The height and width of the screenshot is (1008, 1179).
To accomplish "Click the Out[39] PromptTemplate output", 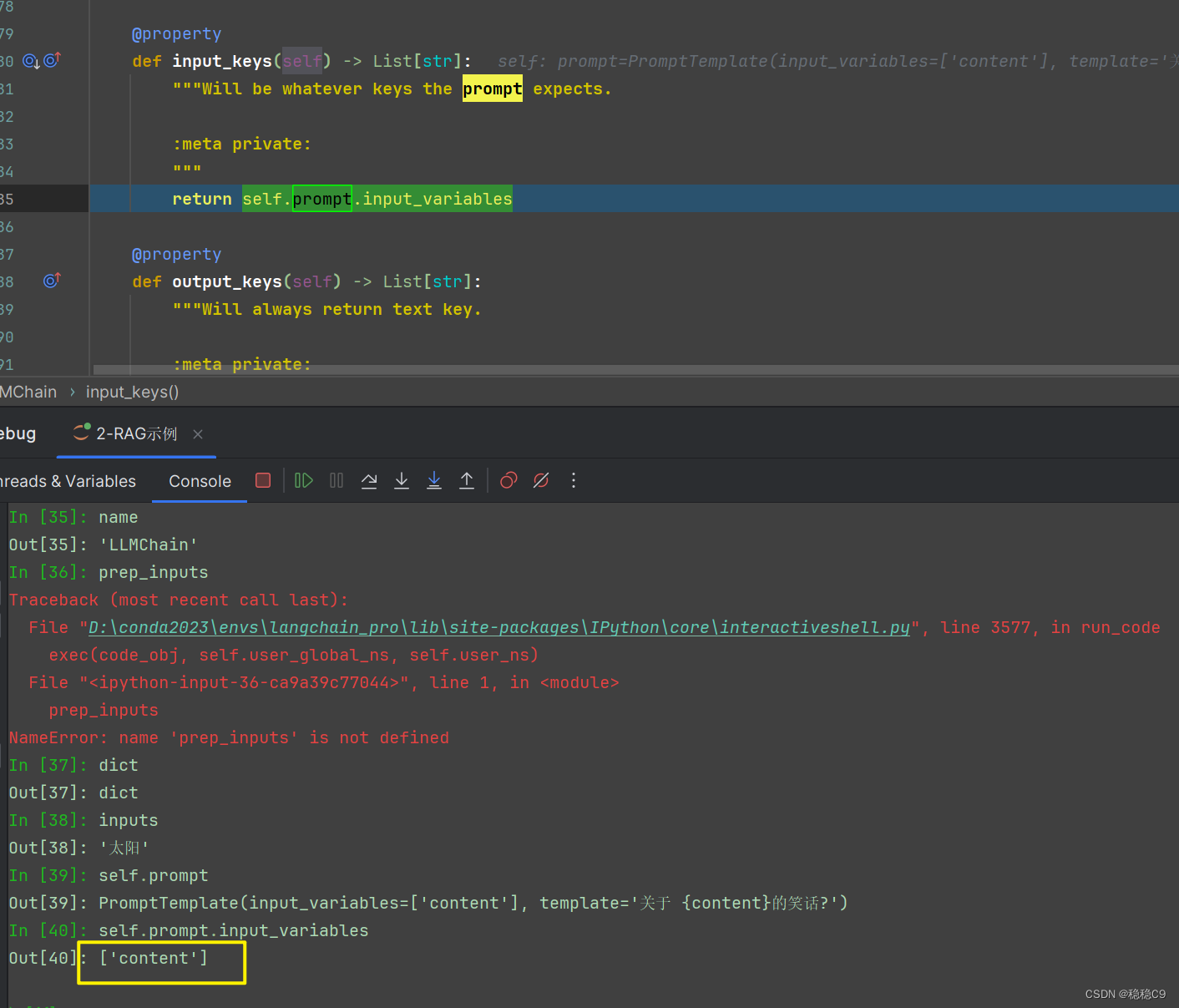I will [473, 903].
